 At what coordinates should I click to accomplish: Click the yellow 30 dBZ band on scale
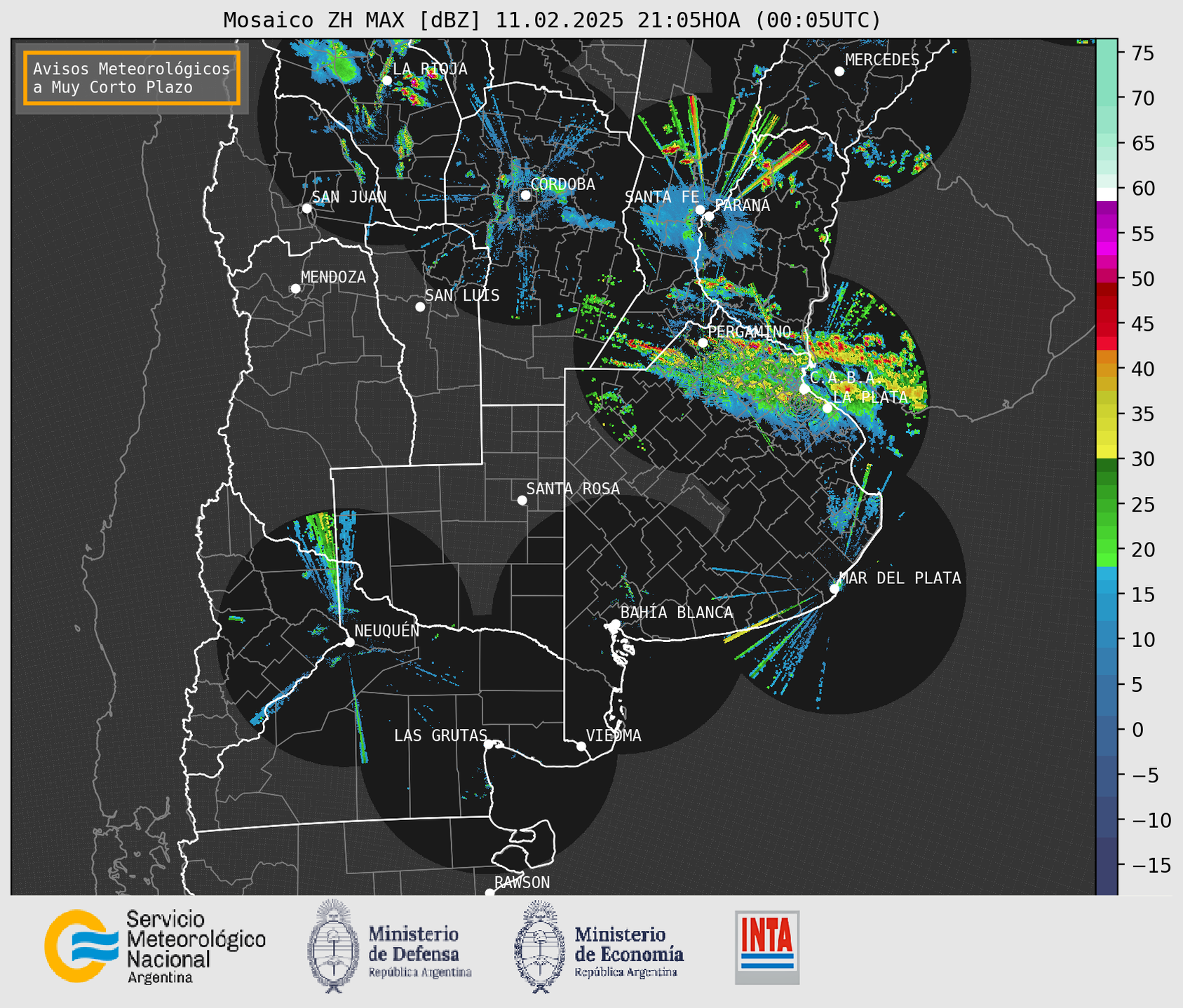tap(1106, 453)
